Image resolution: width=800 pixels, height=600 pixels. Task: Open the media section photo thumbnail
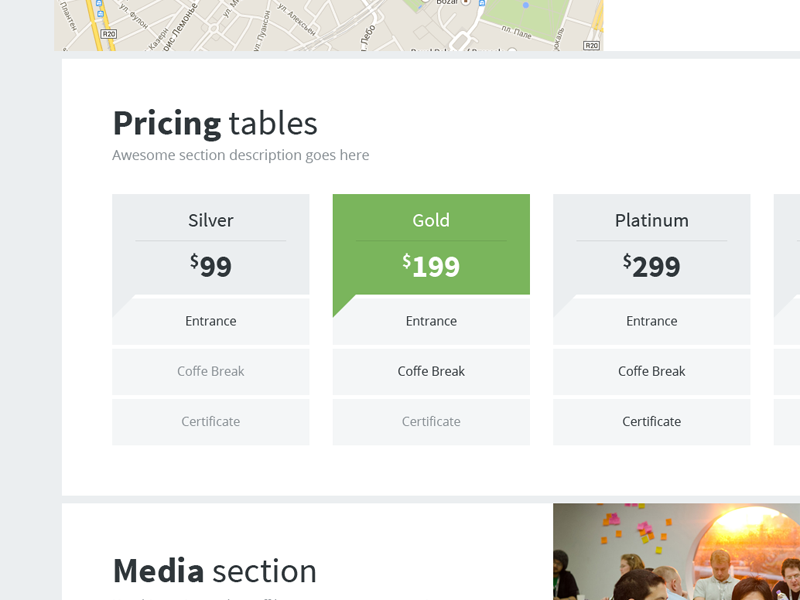(676, 552)
